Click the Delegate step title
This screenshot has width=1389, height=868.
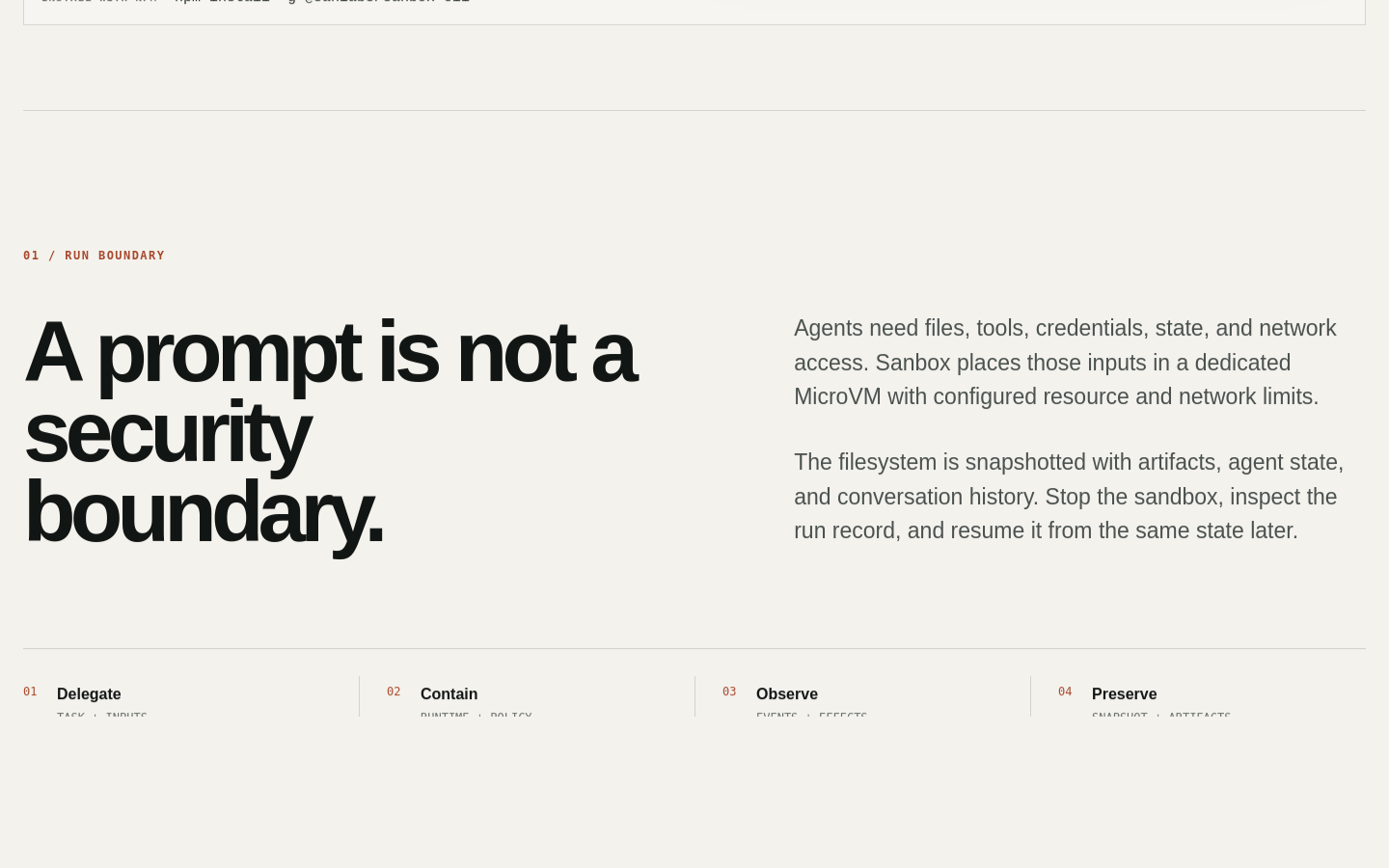pyautogui.click(x=89, y=694)
